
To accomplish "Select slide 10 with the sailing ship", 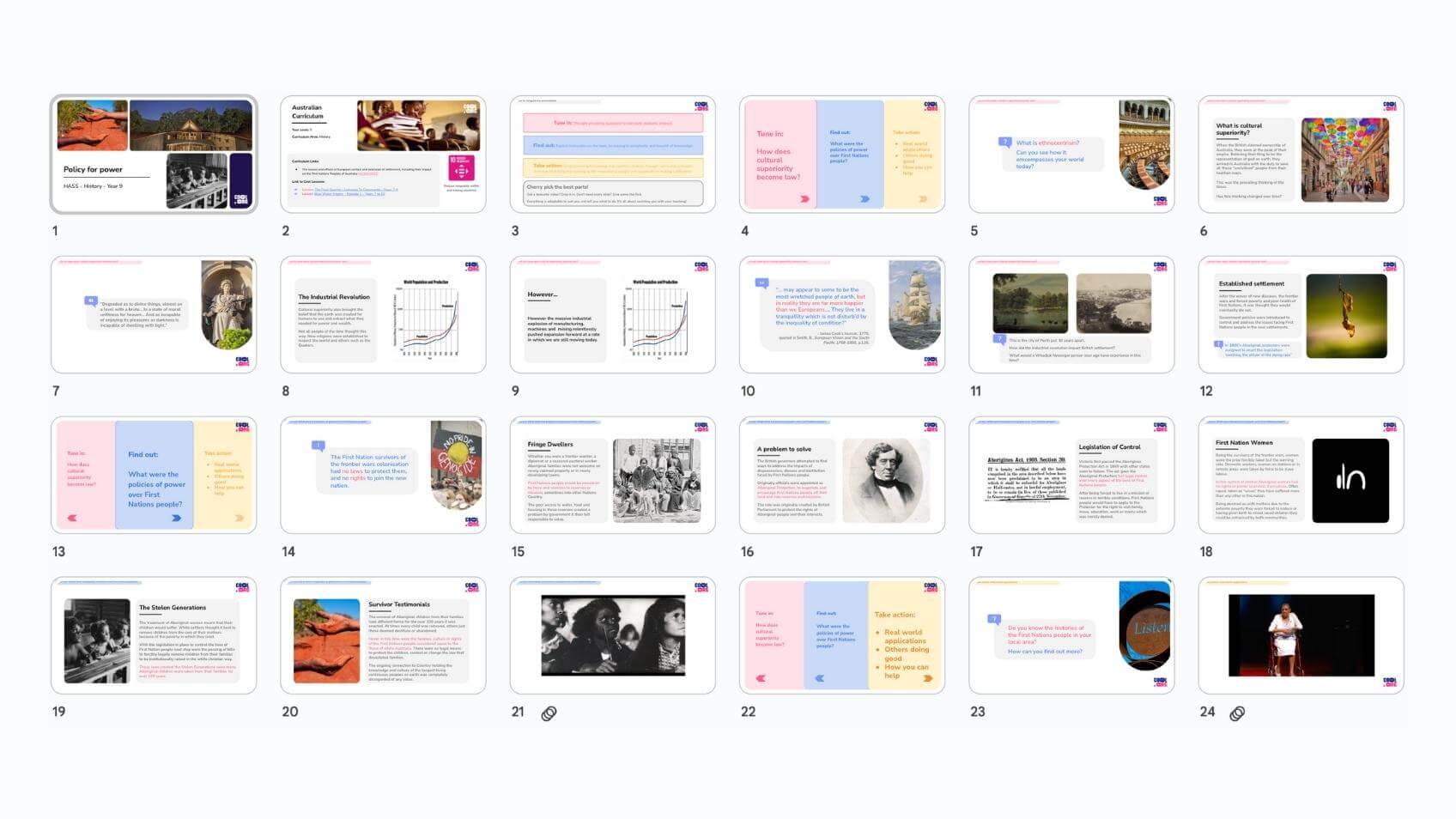I will pyautogui.click(x=841, y=314).
